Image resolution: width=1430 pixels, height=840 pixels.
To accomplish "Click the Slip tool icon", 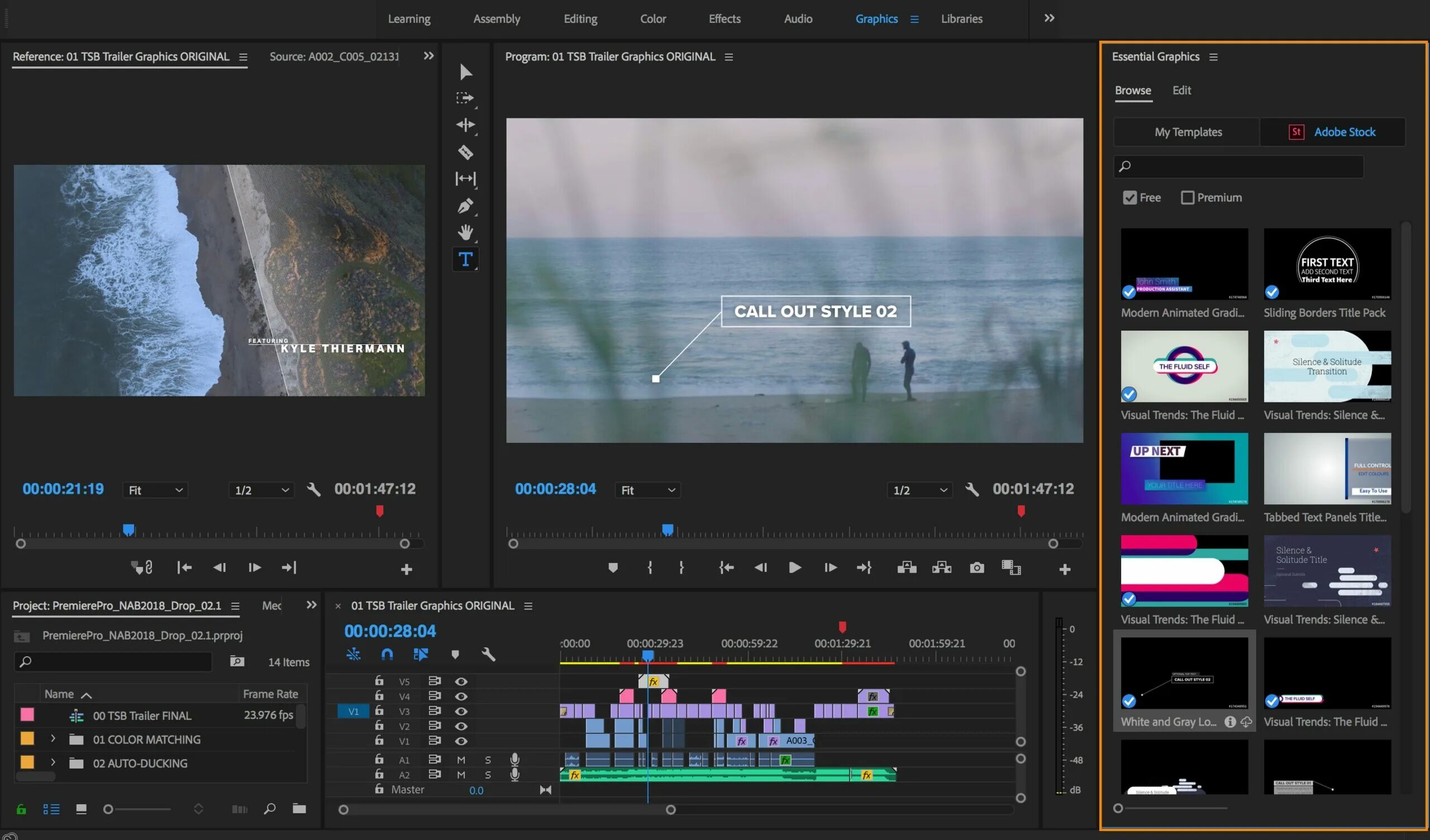I will tap(465, 178).
